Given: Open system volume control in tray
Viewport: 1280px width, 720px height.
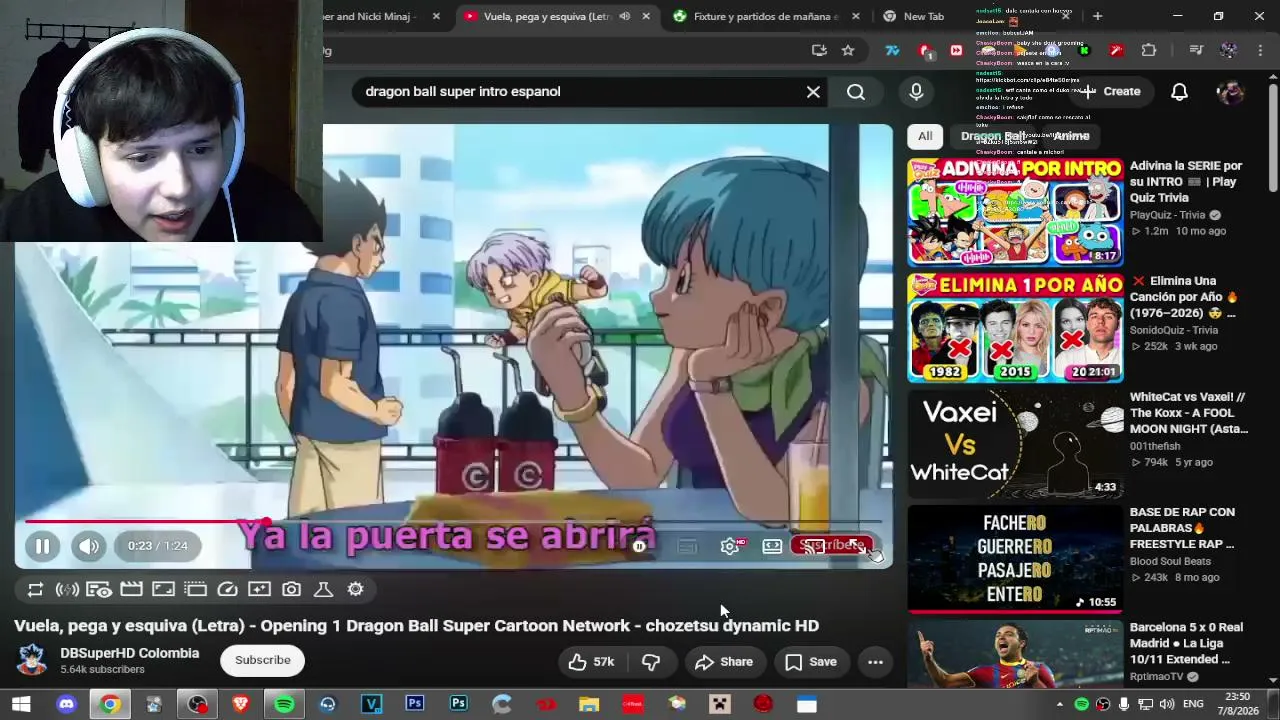Looking at the screenshot, I should click(x=1166, y=704).
